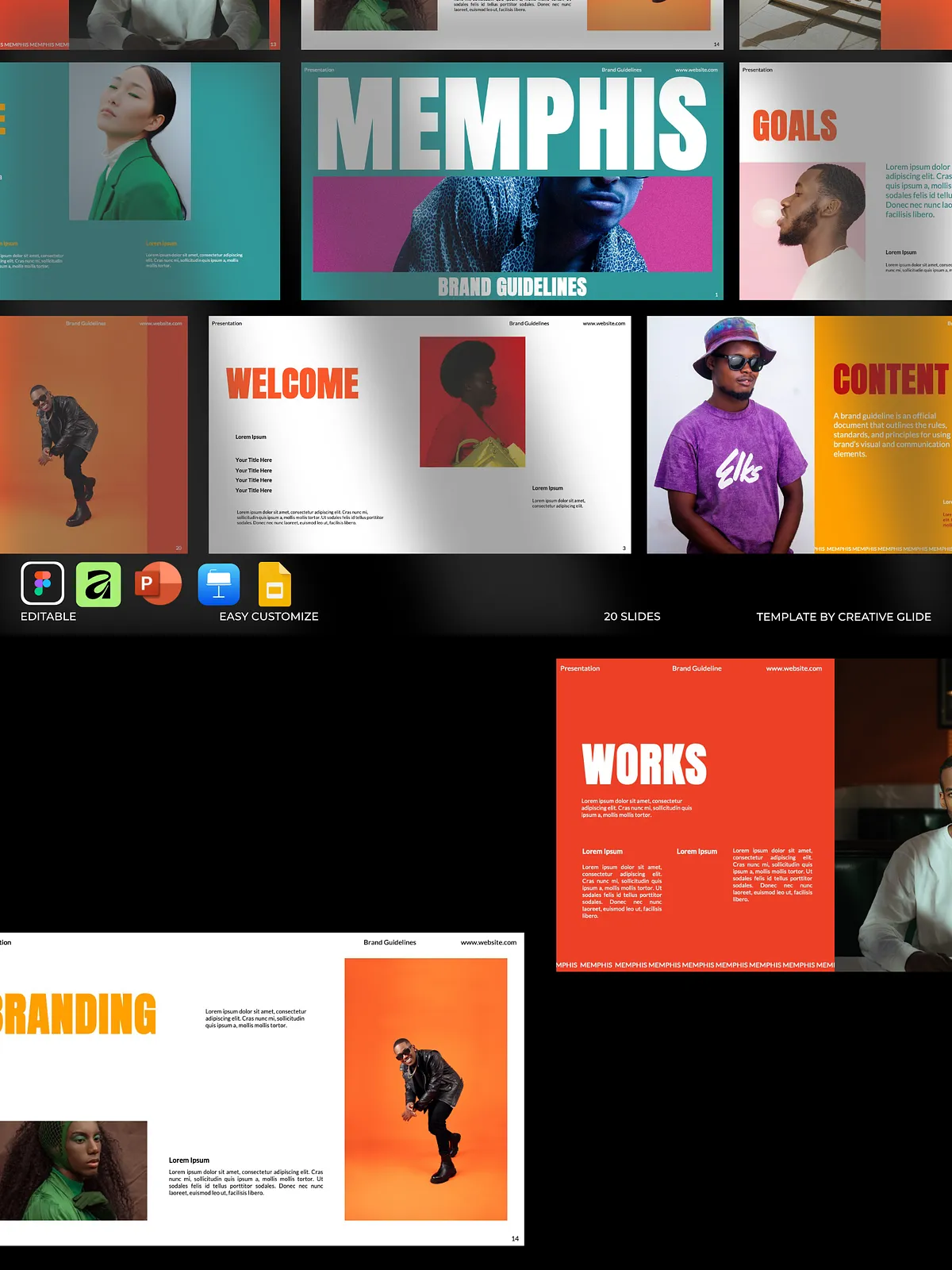Click the EASY CUSTOMIZE text

269,617
